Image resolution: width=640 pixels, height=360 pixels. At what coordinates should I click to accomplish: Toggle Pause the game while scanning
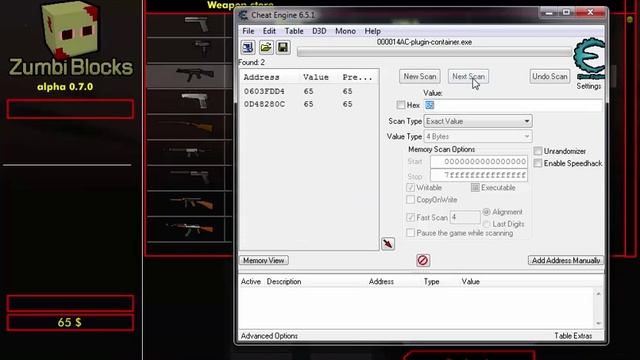411,233
